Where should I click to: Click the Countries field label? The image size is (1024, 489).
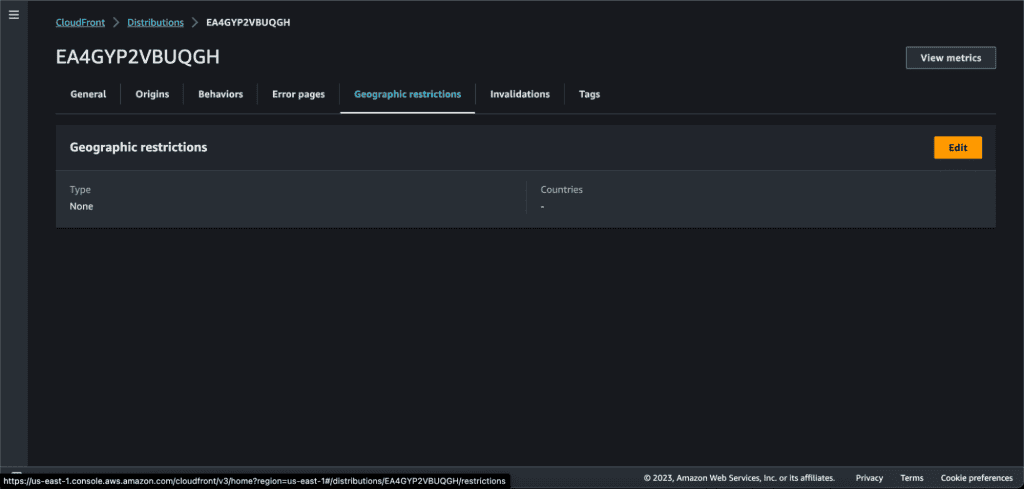click(562, 189)
